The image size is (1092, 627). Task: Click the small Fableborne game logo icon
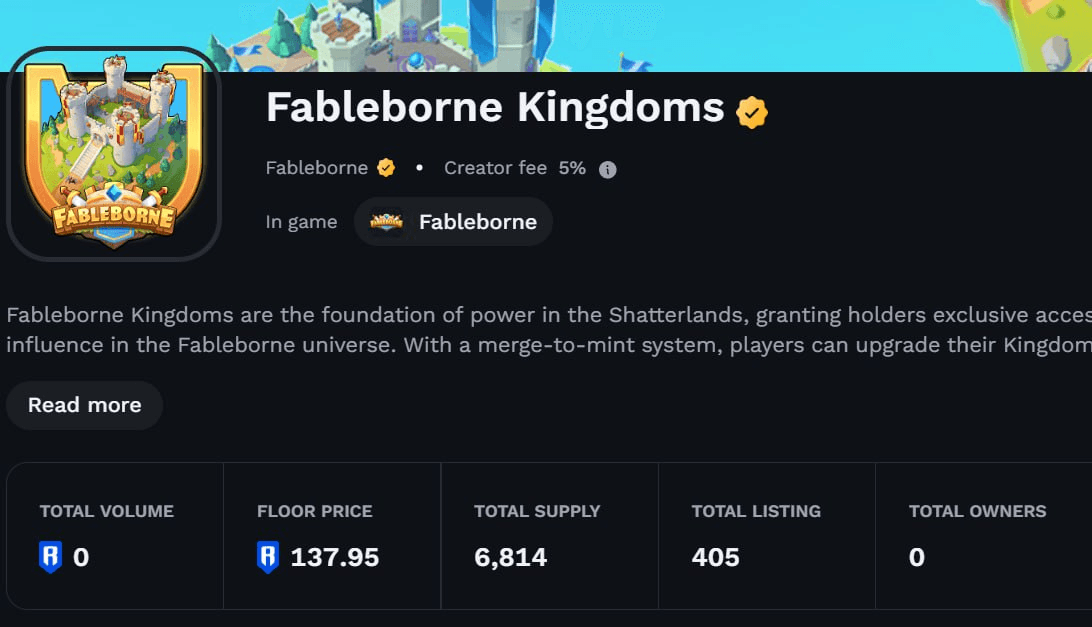(x=387, y=222)
